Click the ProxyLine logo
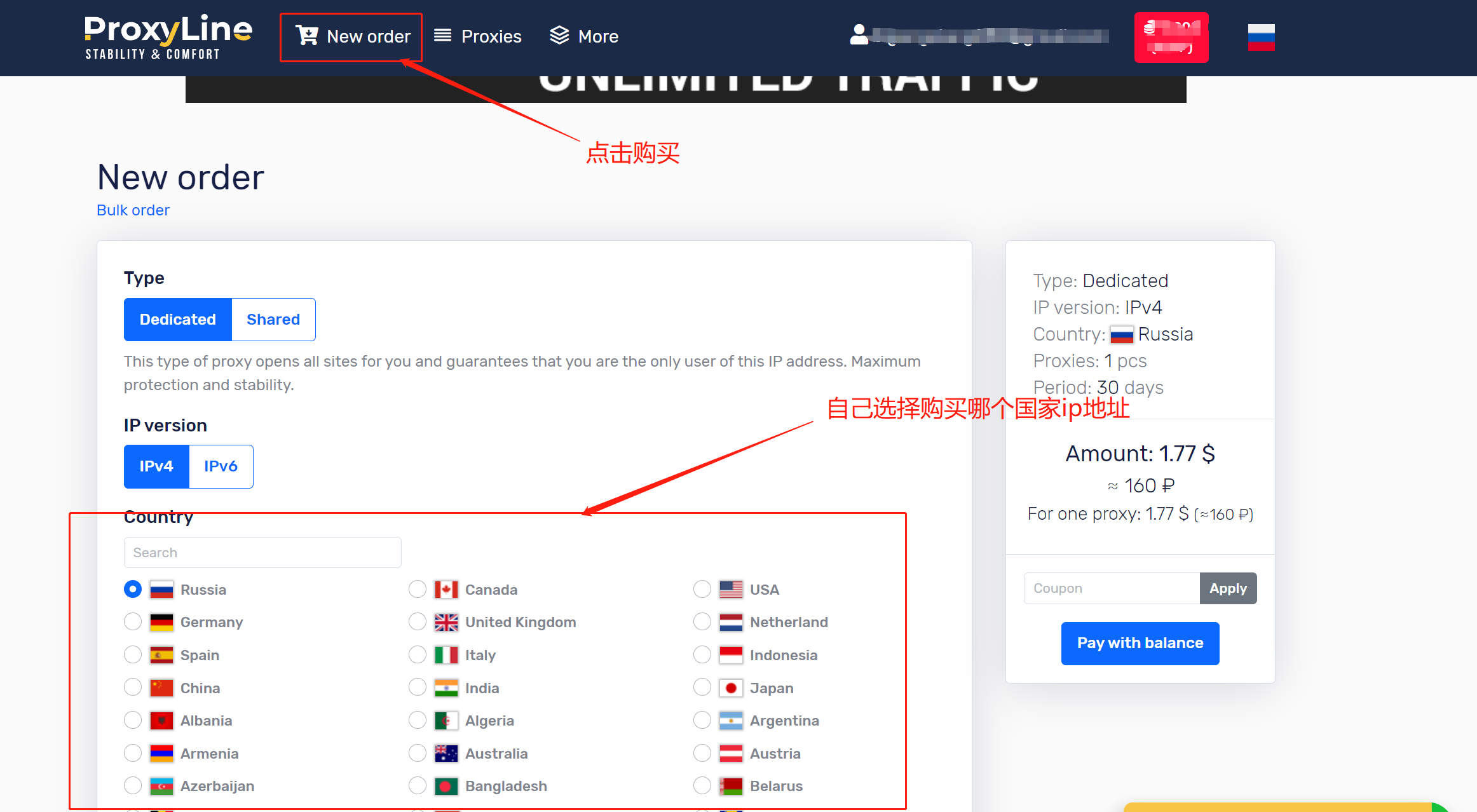This screenshot has height=812, width=1477. (168, 37)
